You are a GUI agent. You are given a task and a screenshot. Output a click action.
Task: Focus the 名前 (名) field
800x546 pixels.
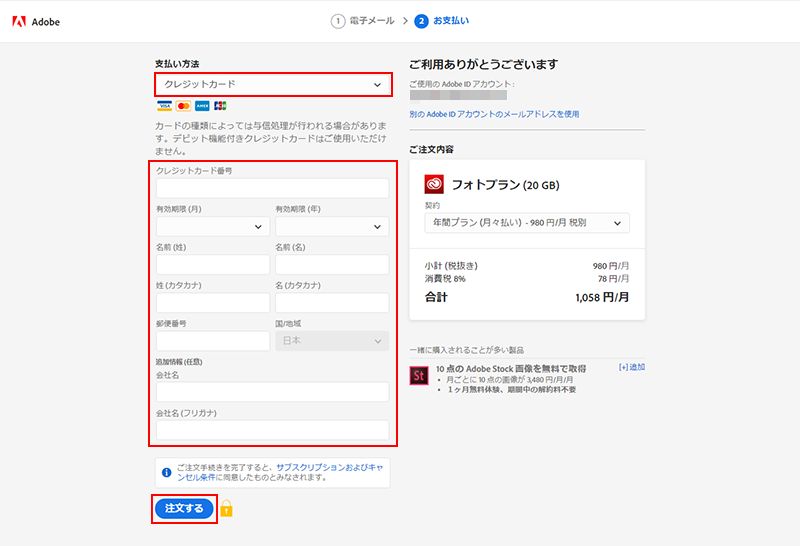click(332, 265)
